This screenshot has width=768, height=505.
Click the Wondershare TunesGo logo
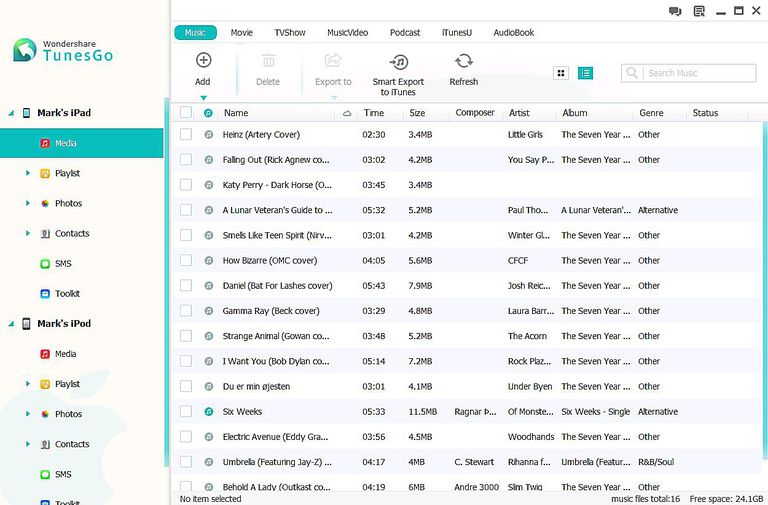tap(63, 50)
